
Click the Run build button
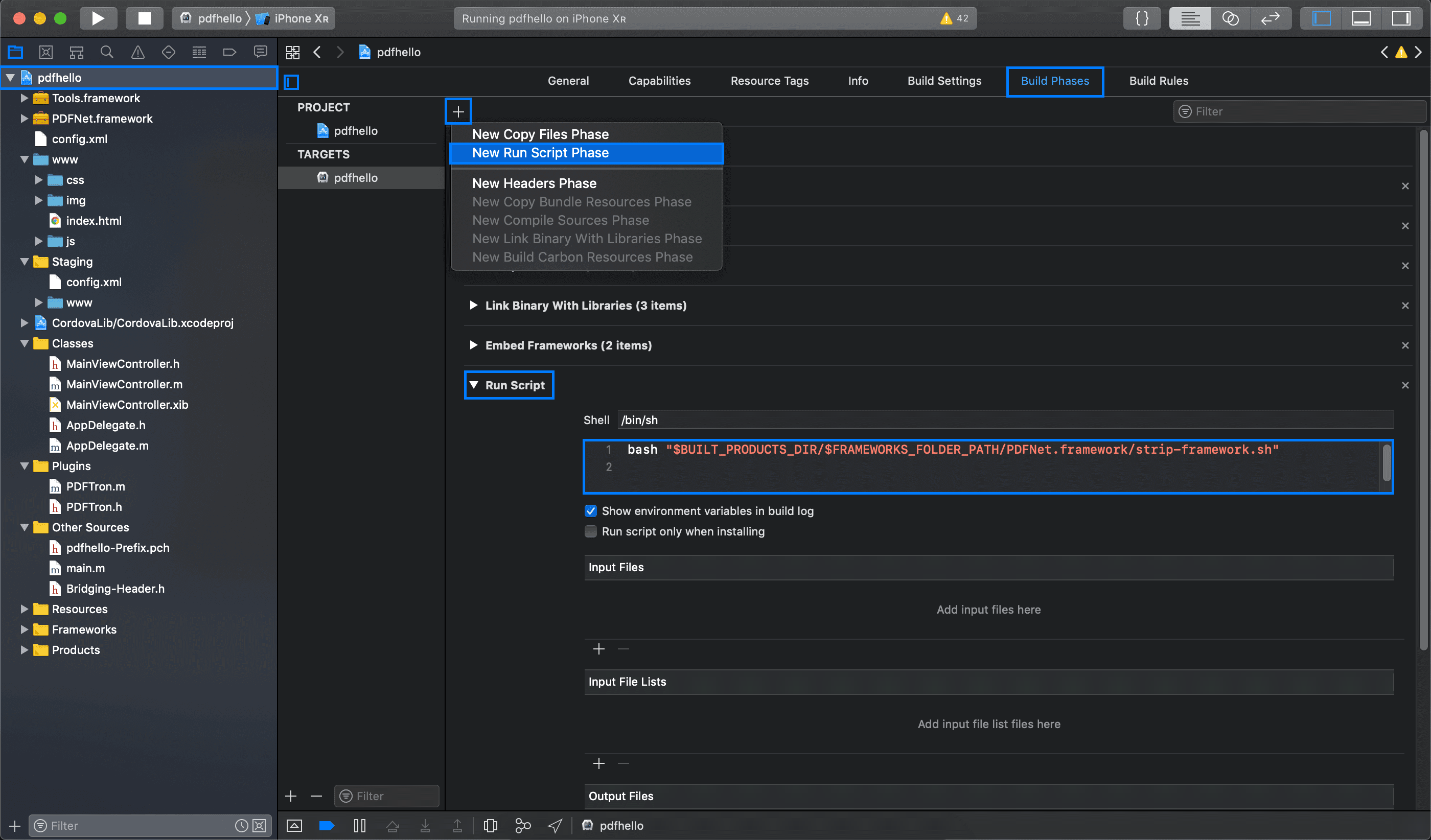98,18
